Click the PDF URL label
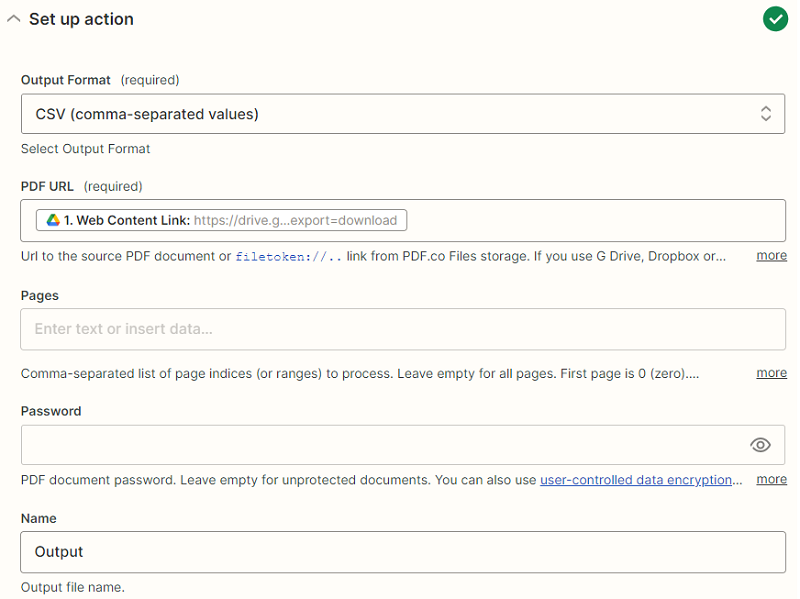 [47, 186]
